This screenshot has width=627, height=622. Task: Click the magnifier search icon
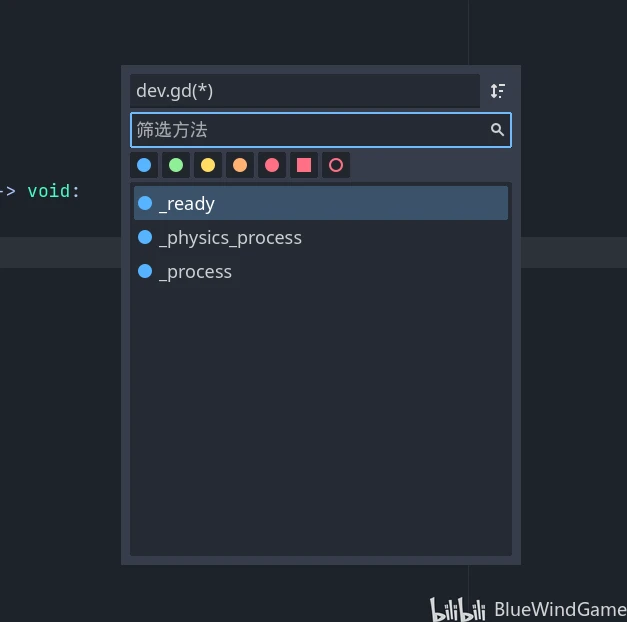(497, 130)
